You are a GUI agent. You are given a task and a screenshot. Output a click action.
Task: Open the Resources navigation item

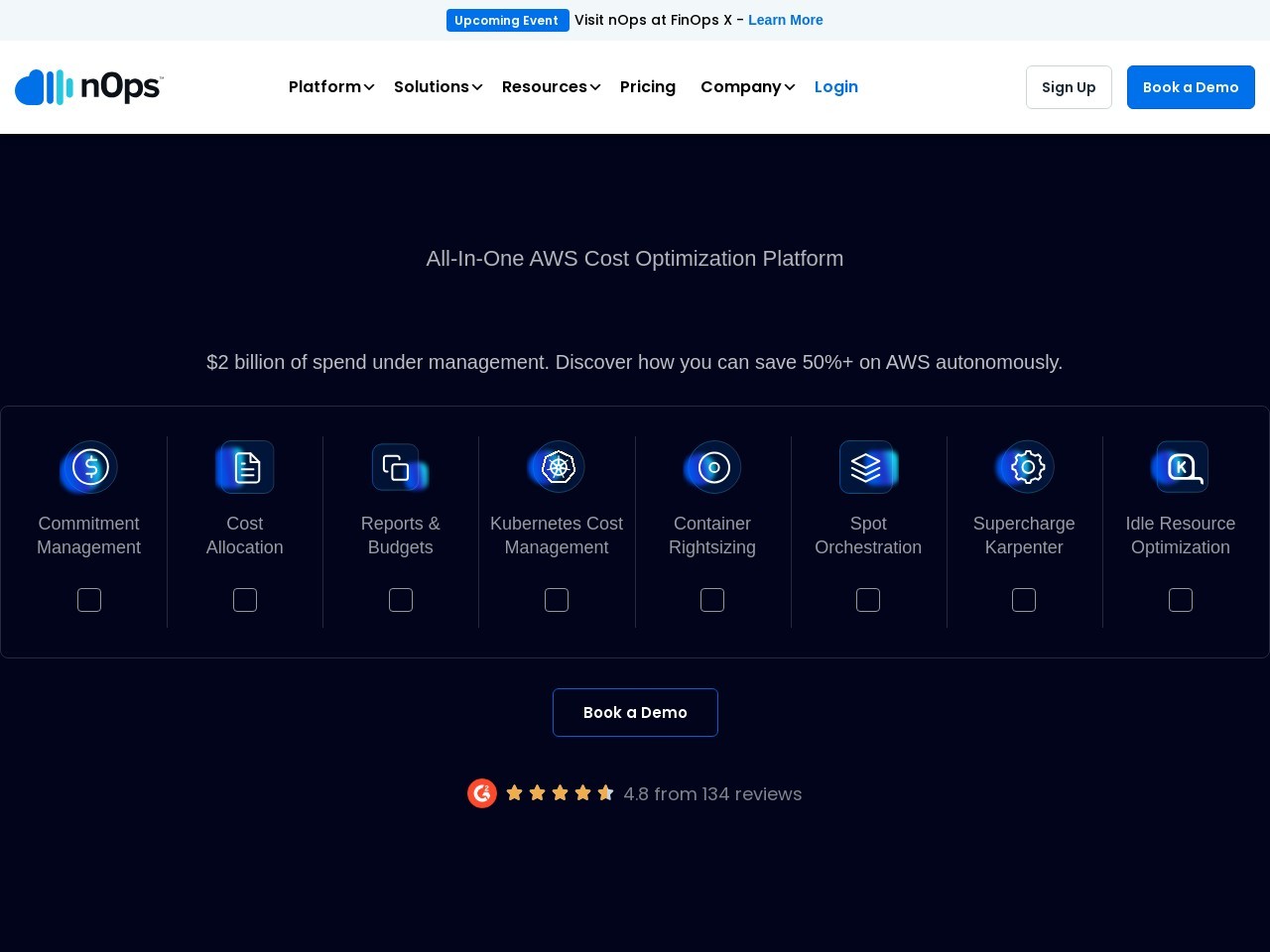(x=545, y=87)
